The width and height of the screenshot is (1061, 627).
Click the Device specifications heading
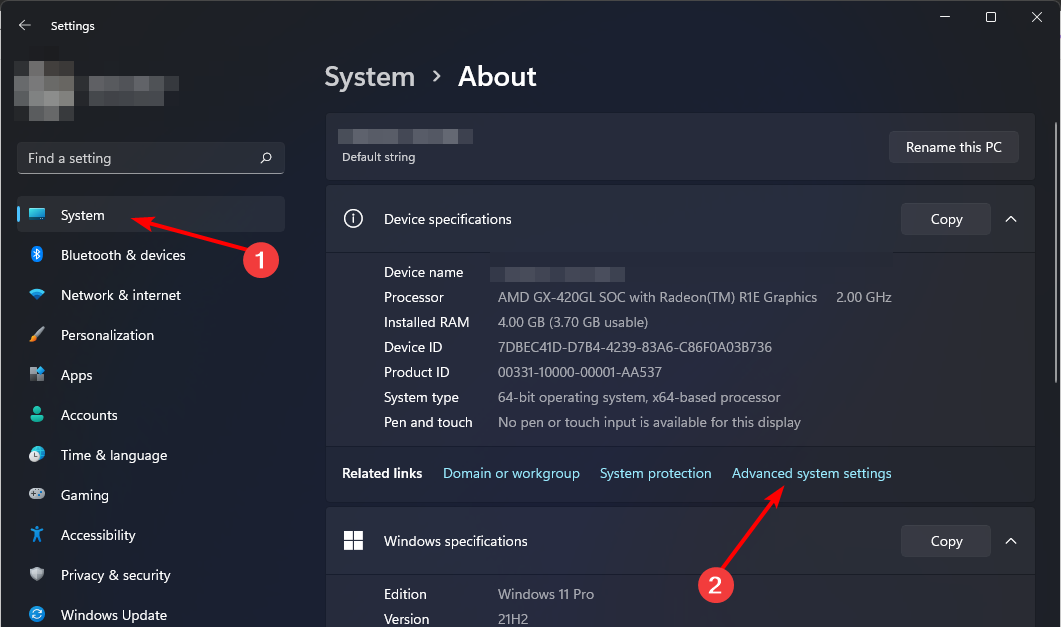pos(447,219)
